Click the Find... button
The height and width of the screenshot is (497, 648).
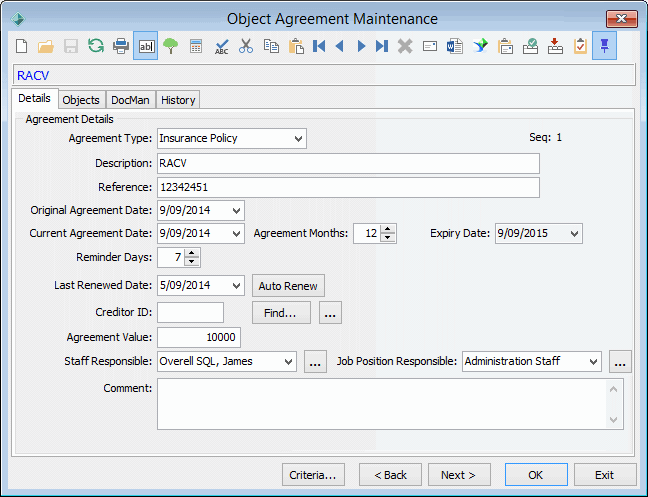coord(281,313)
